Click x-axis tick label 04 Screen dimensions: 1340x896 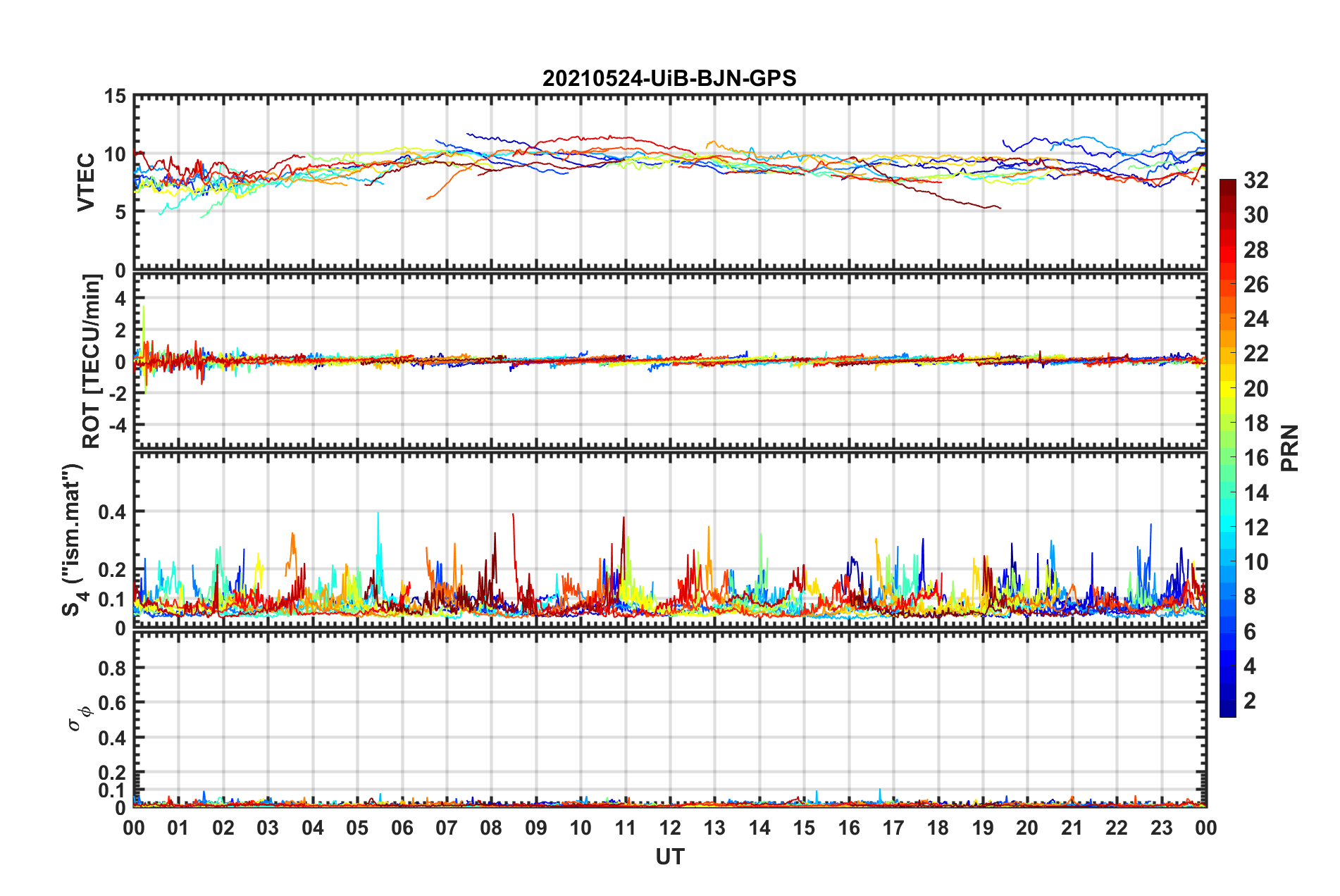click(313, 828)
